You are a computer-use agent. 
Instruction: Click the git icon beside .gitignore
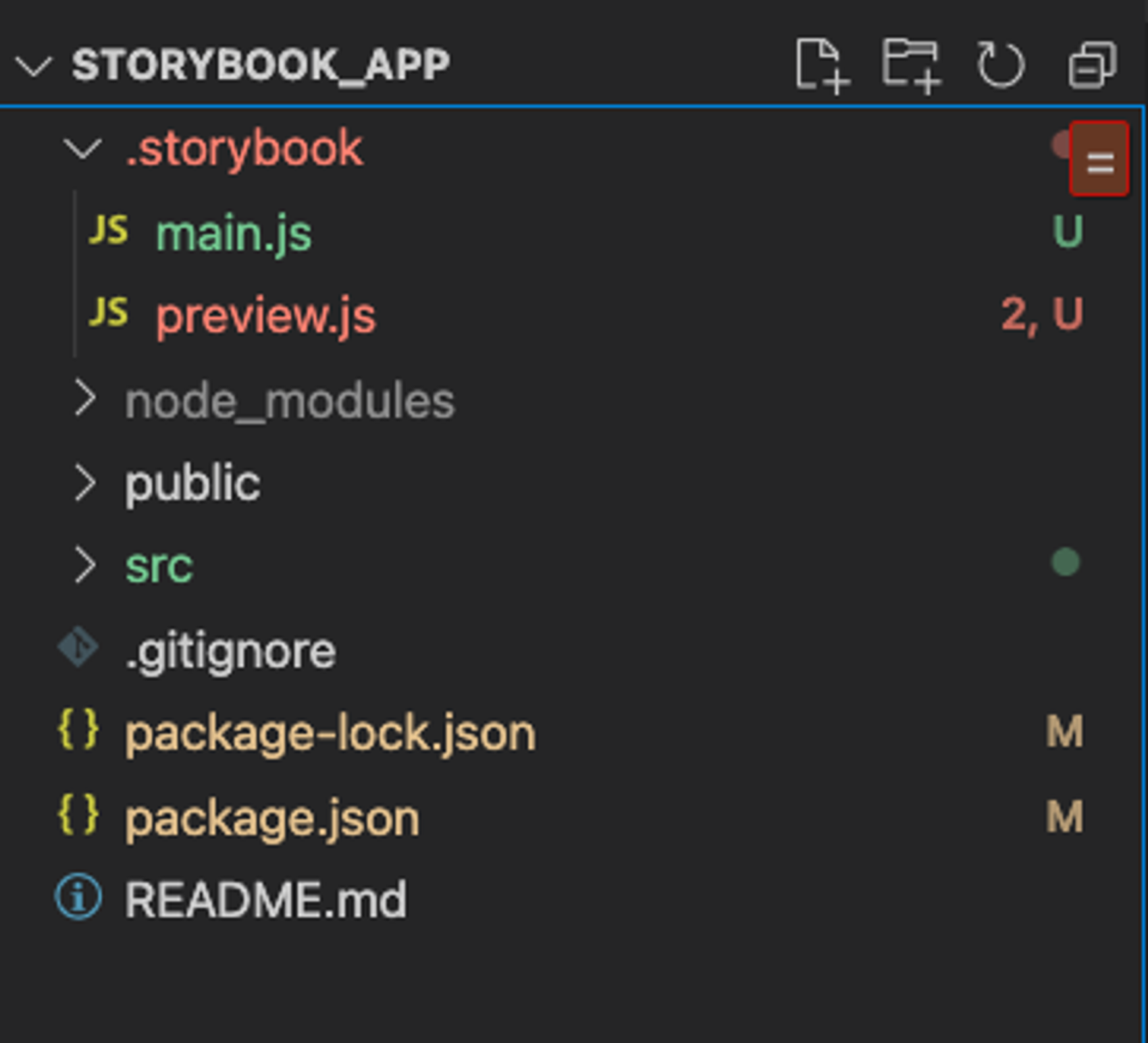pos(78,647)
